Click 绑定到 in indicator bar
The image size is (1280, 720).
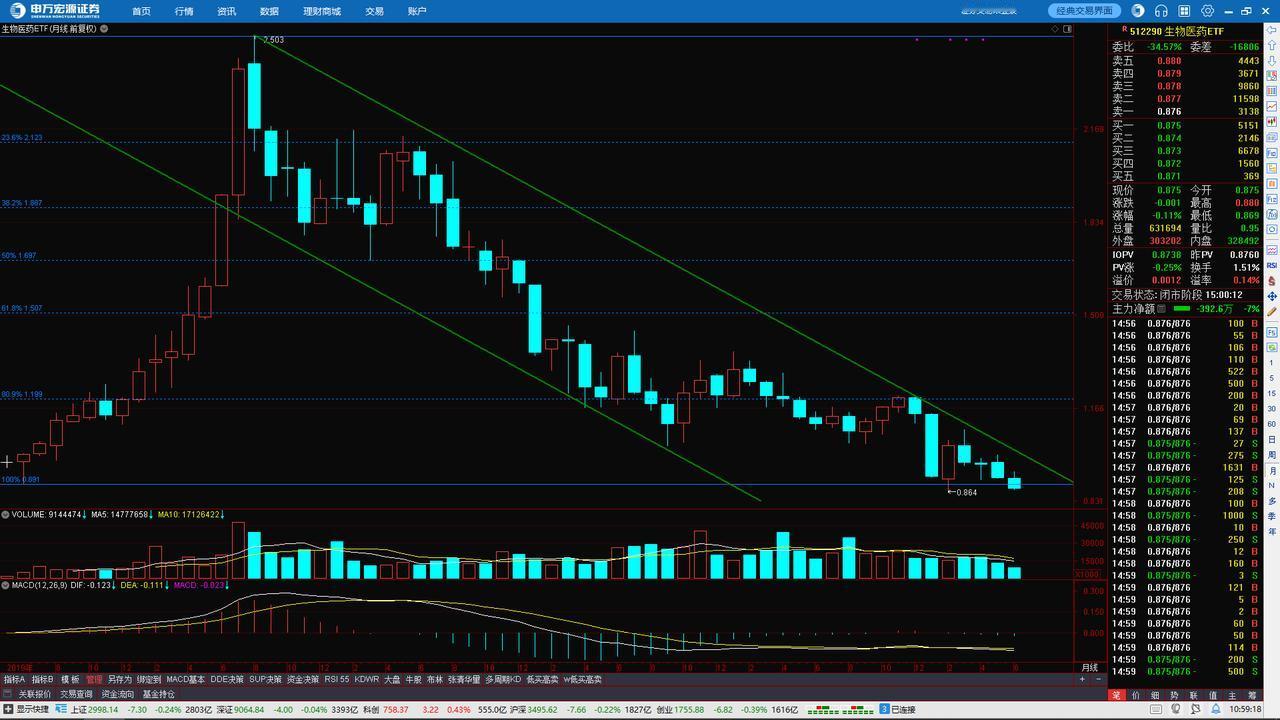tap(148, 679)
